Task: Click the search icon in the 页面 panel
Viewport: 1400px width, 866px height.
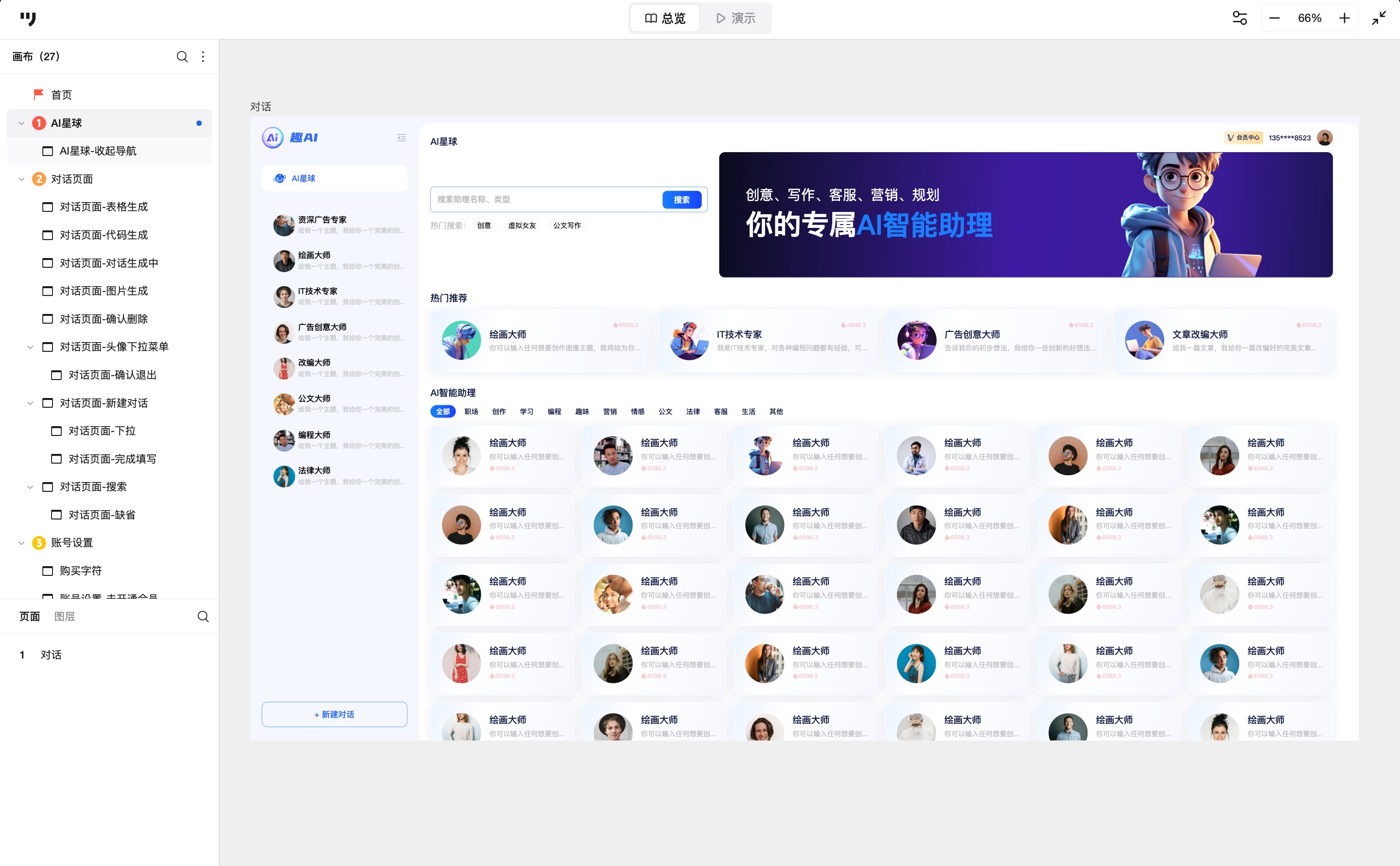Action: 203,616
